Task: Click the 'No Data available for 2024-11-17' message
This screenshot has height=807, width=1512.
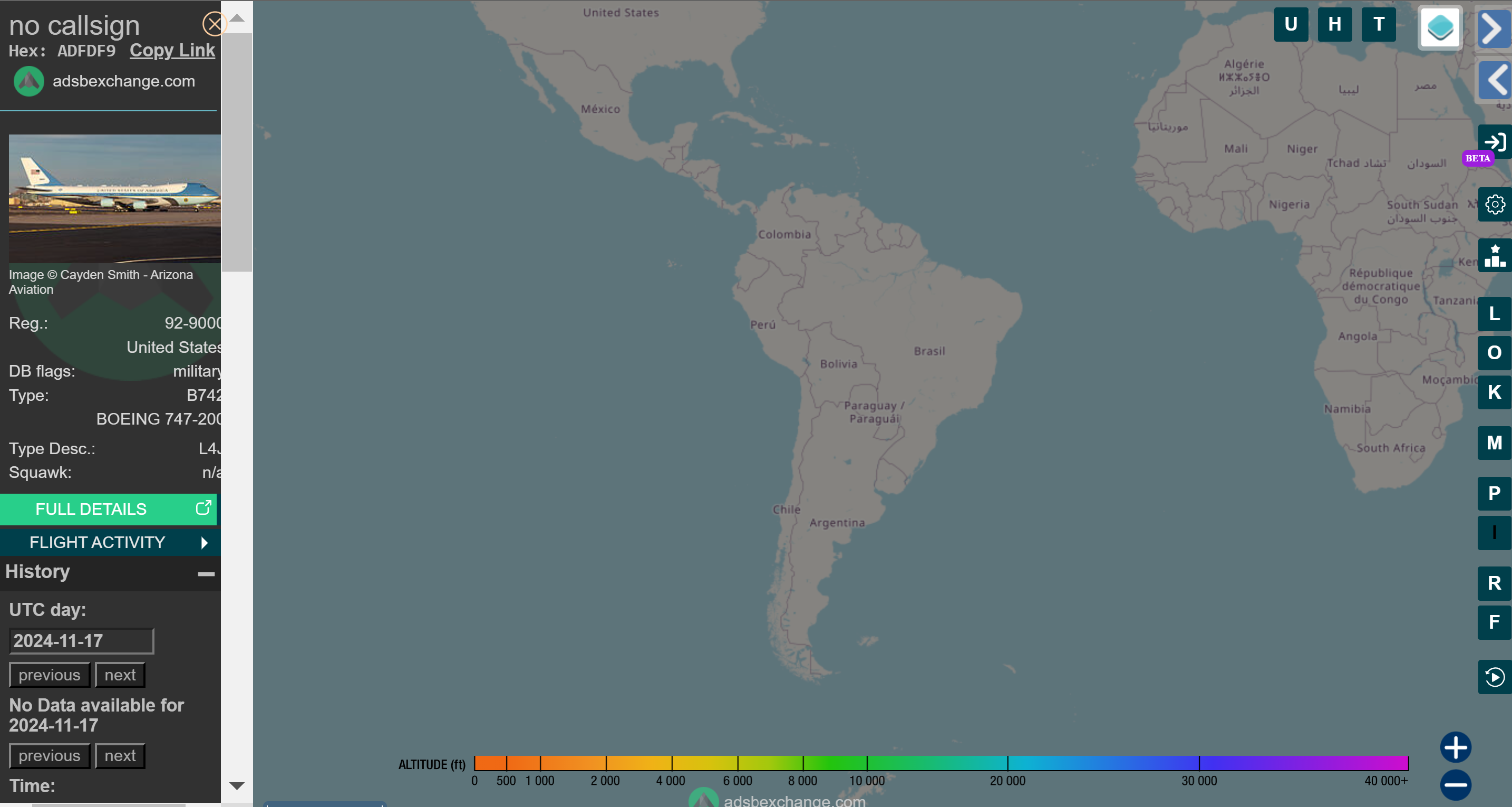Action: coord(96,715)
